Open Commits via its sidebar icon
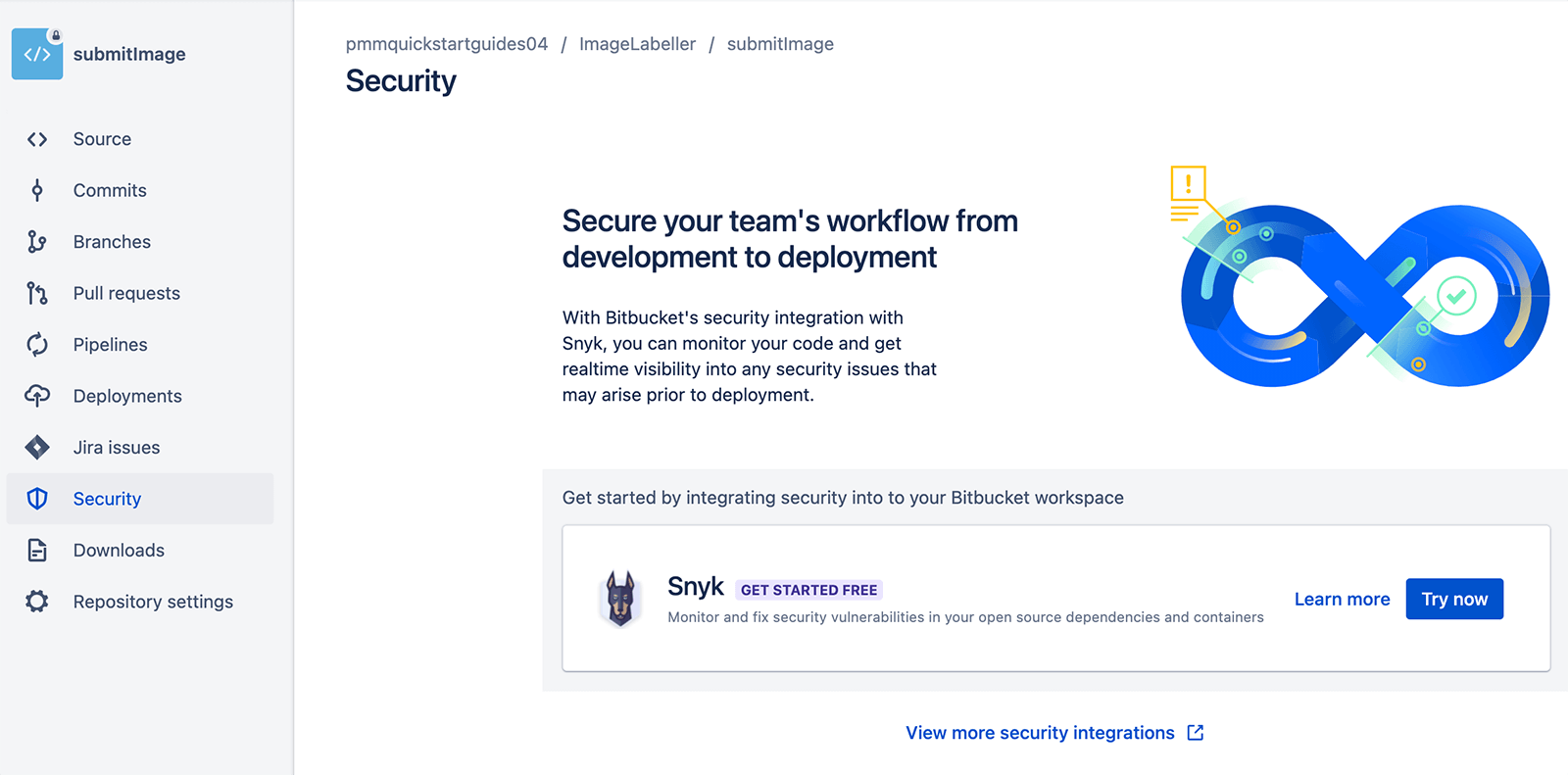The image size is (1568, 775). click(36, 190)
